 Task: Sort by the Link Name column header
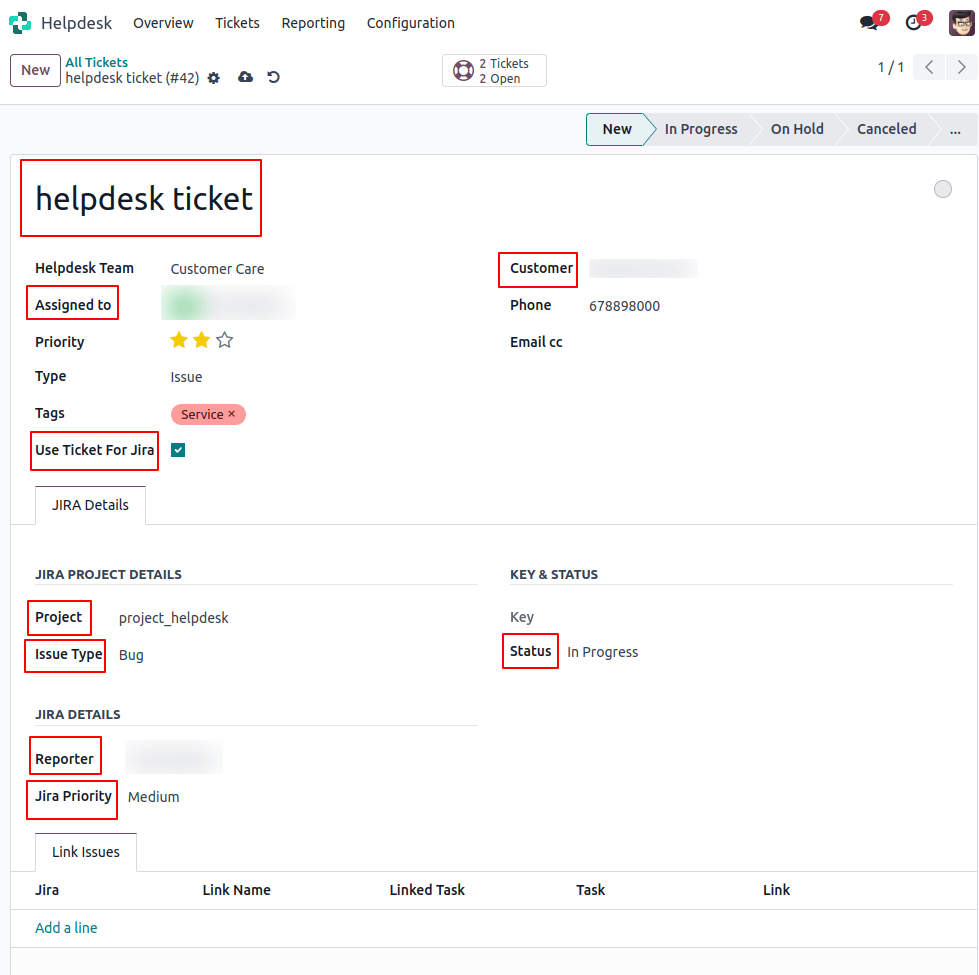click(236, 890)
